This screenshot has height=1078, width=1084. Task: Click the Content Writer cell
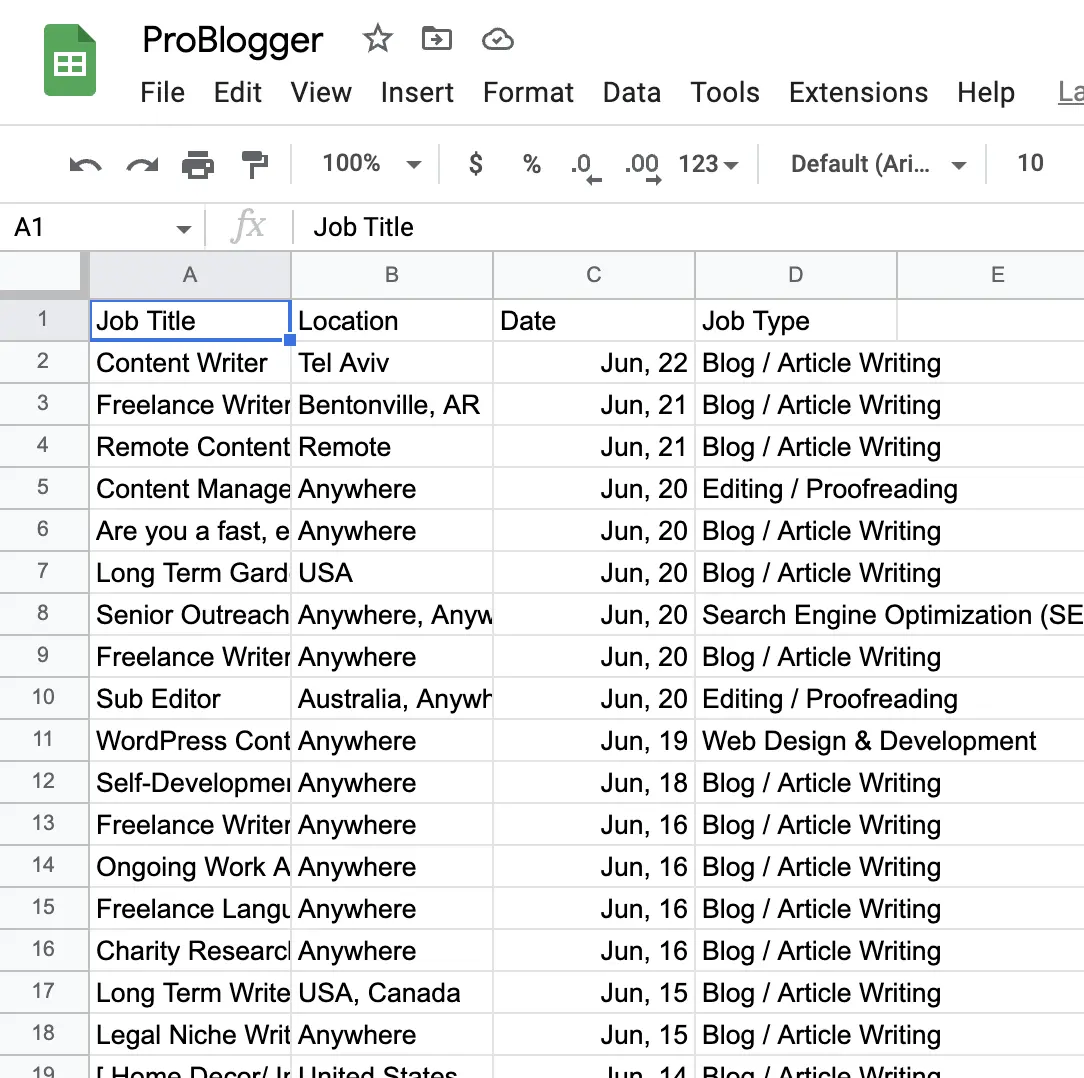(190, 363)
